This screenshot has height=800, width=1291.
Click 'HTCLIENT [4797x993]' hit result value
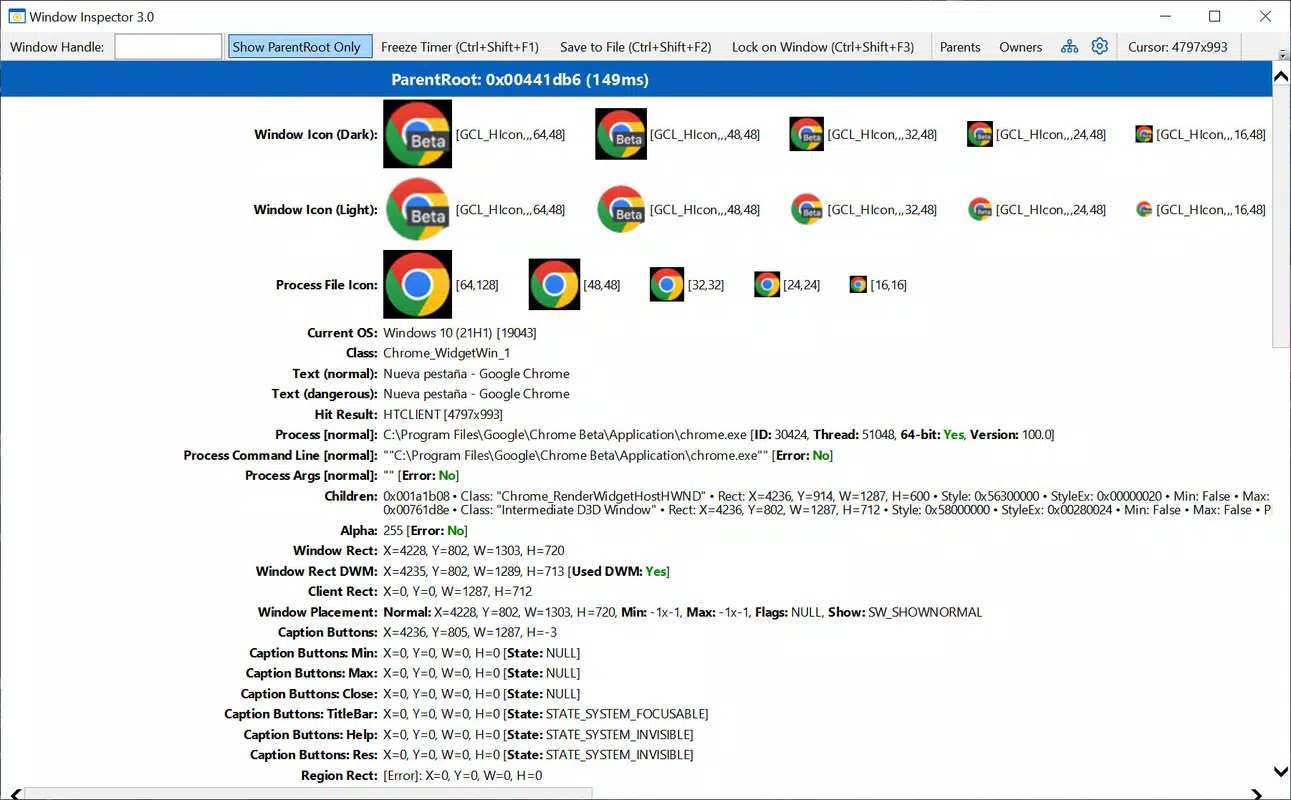click(443, 414)
